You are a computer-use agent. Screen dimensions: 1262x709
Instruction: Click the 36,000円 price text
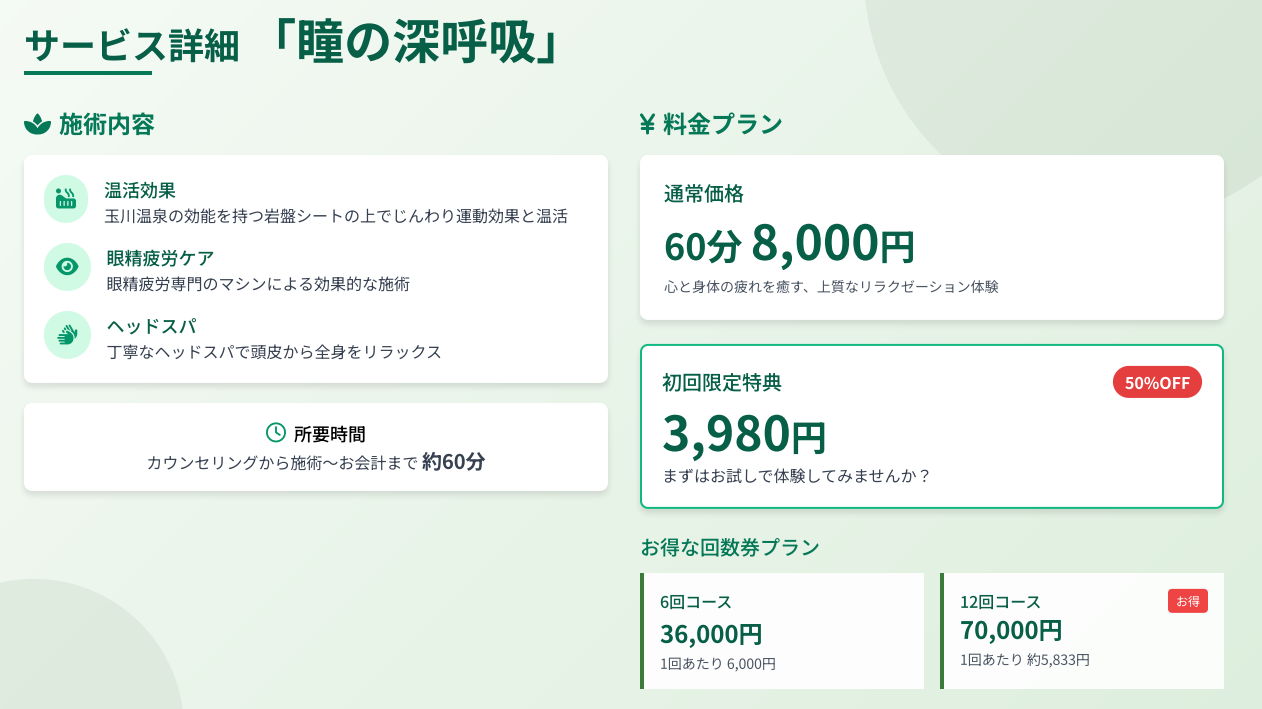[711, 634]
